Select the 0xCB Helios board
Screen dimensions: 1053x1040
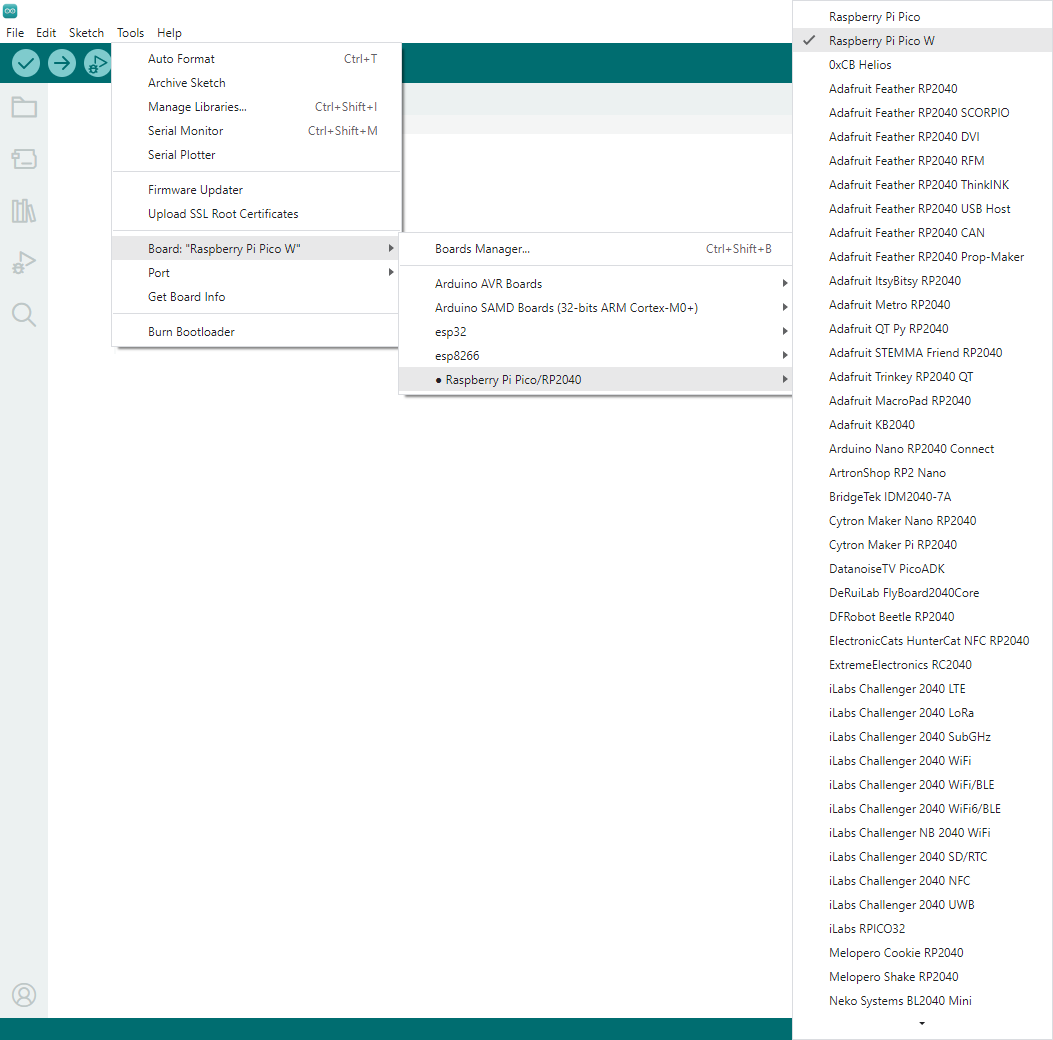[923, 65]
